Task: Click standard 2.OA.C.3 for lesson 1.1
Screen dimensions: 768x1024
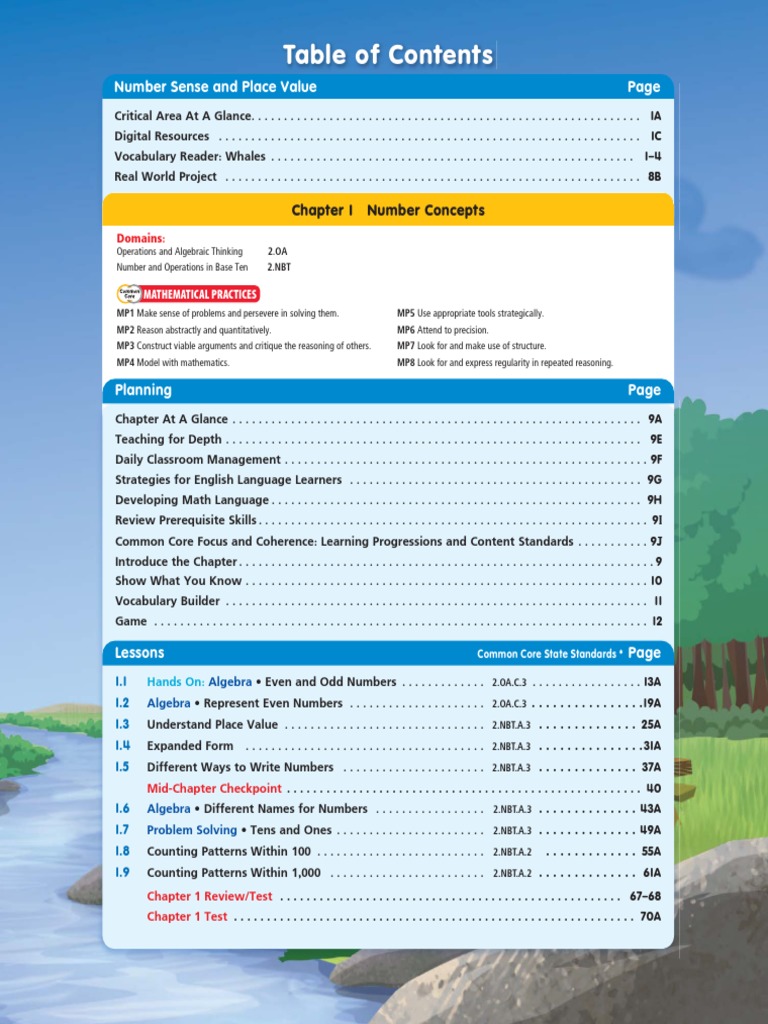Action: pos(509,682)
